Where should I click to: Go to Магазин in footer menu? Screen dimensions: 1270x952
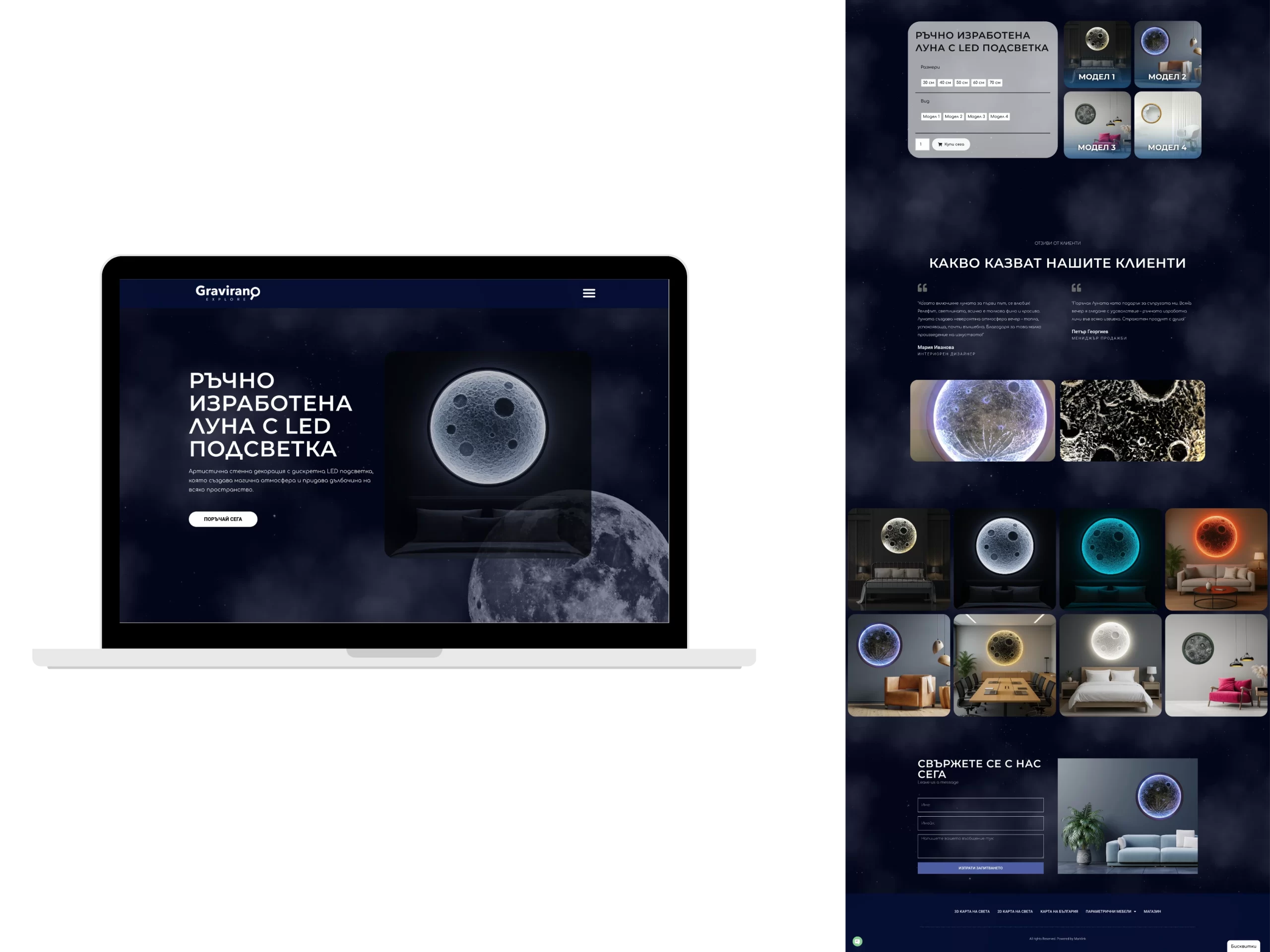point(1152,911)
